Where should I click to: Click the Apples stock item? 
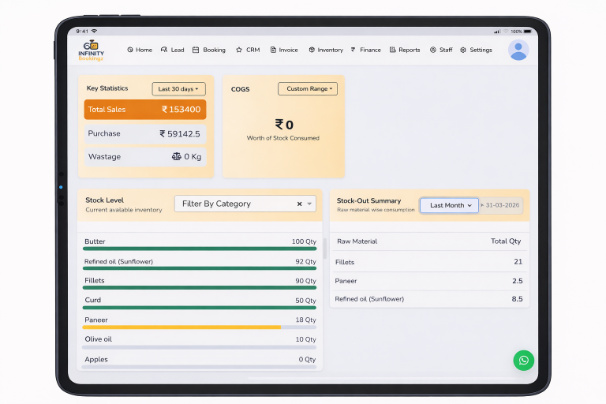click(96, 359)
